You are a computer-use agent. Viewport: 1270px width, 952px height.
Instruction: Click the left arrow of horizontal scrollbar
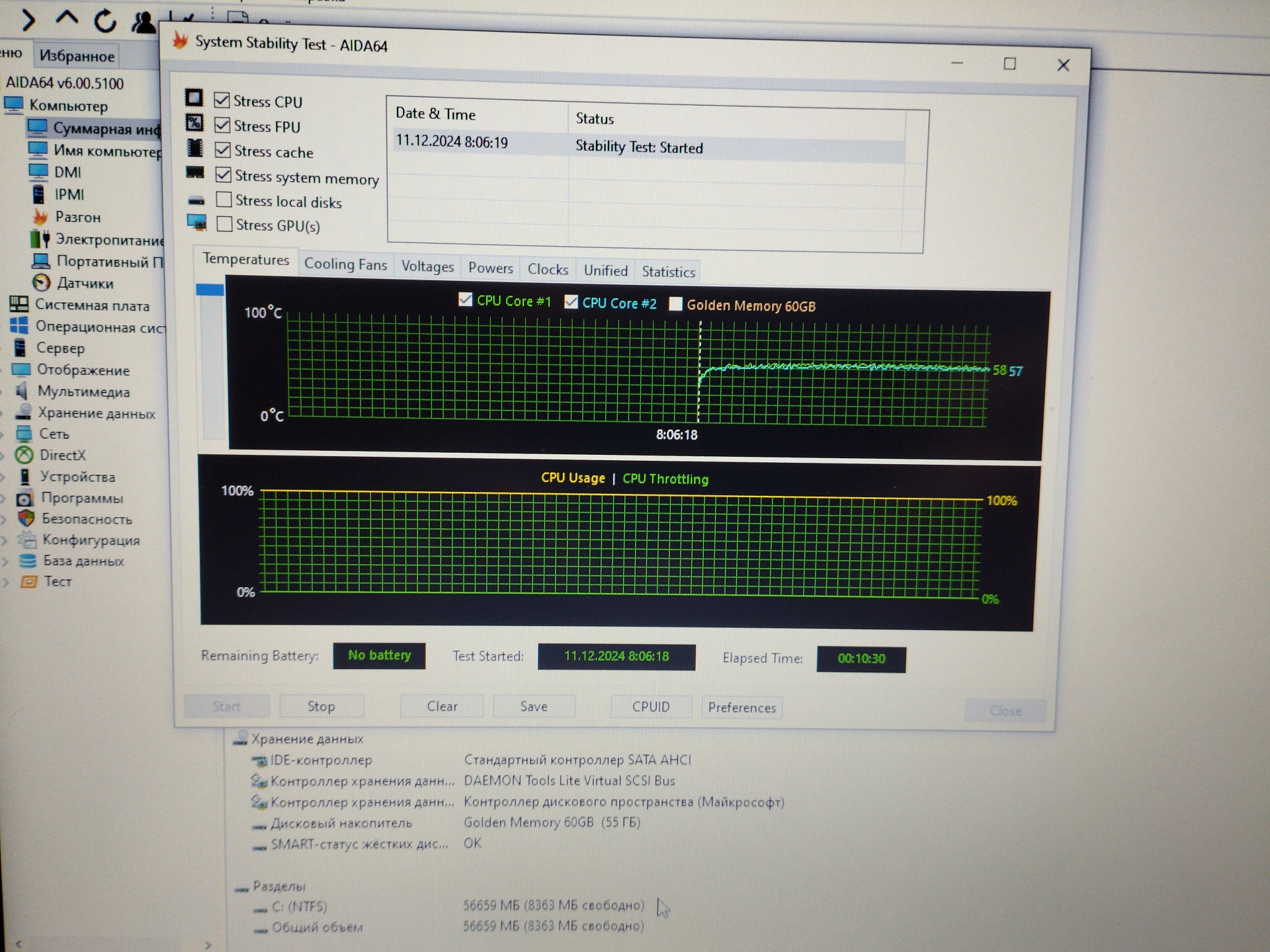[x=18, y=944]
